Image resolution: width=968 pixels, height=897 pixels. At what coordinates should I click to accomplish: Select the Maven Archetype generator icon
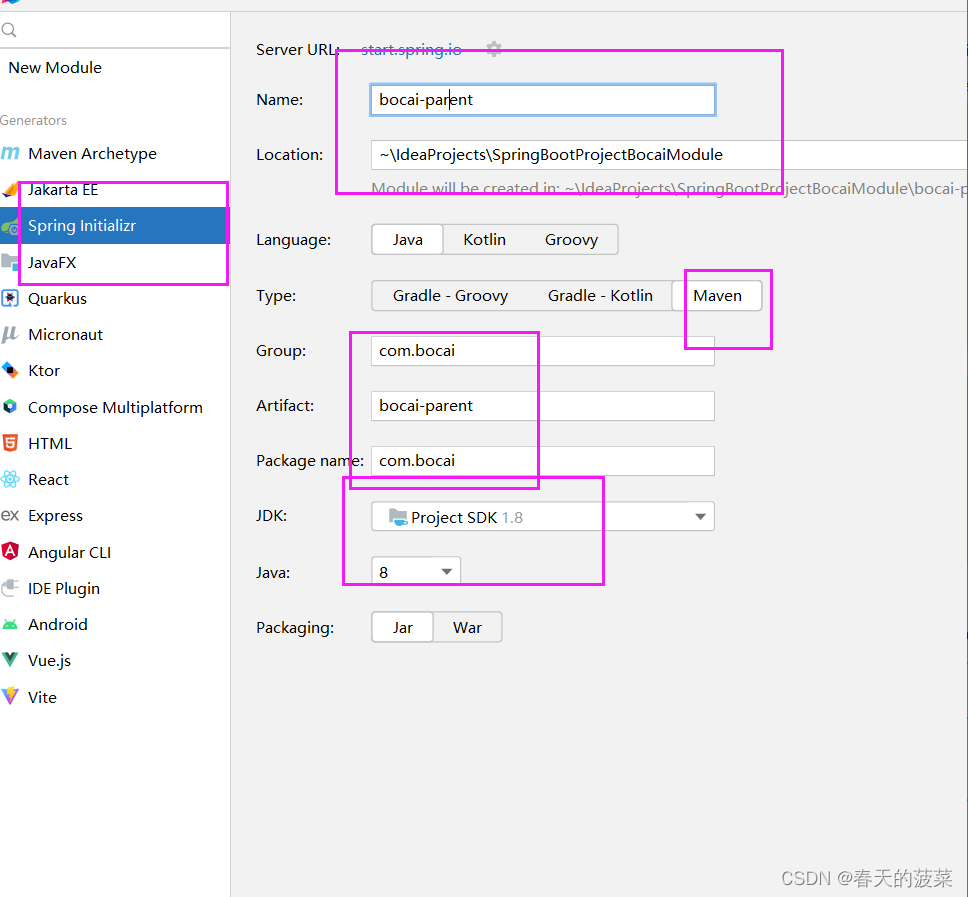pyautogui.click(x=10, y=153)
